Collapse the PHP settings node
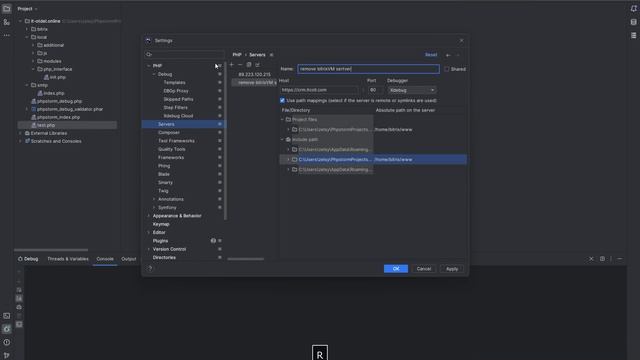The height and width of the screenshot is (360, 640). [149, 66]
